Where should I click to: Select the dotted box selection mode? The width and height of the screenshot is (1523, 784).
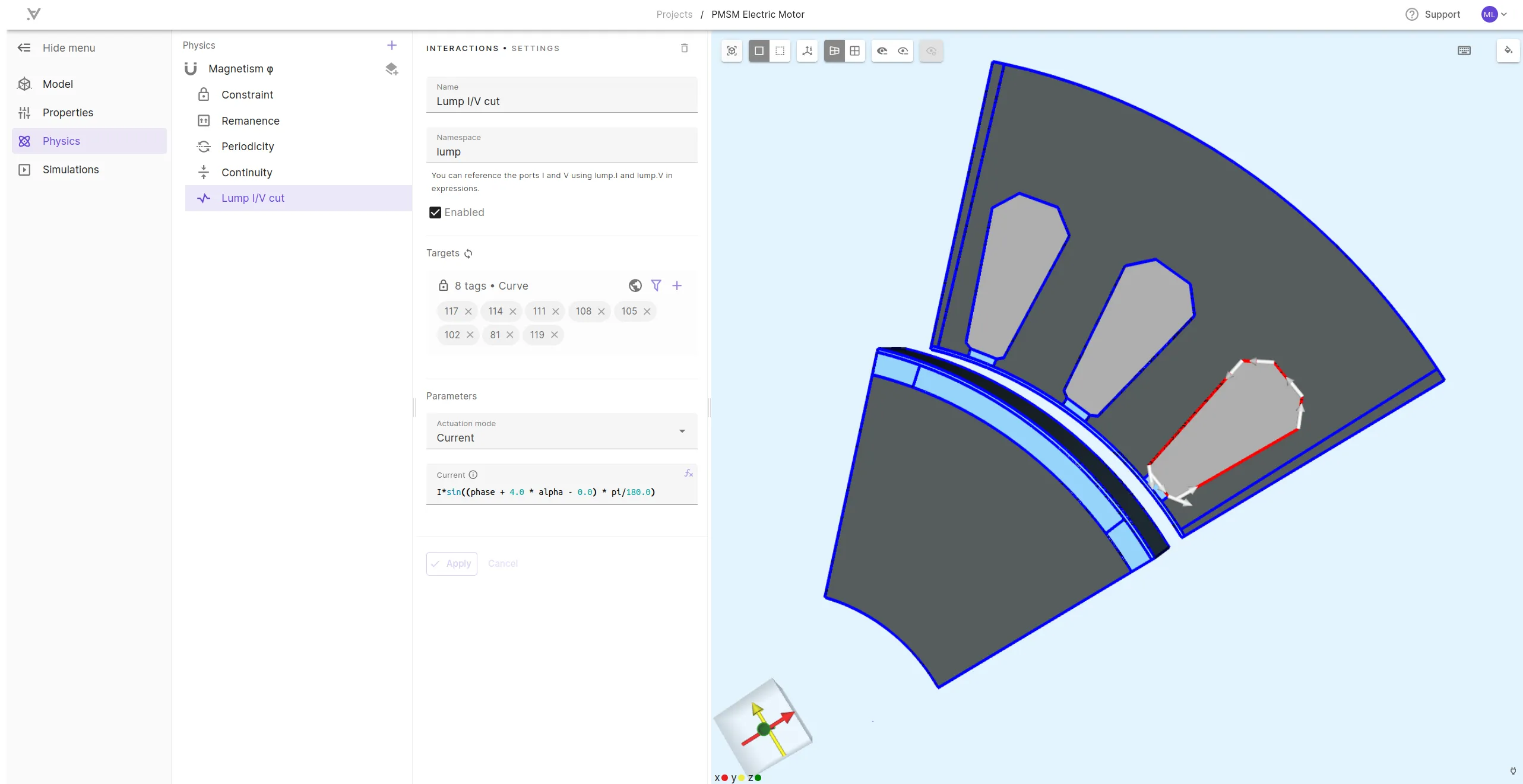click(780, 51)
